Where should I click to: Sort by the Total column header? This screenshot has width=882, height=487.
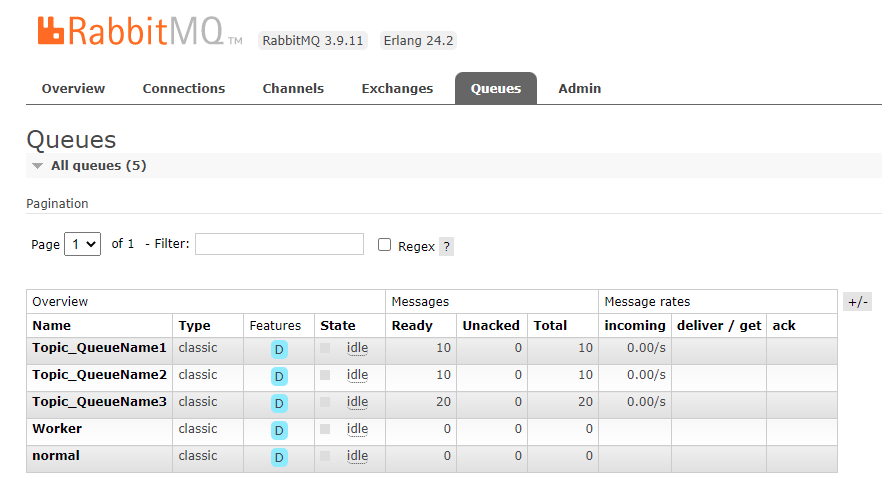pos(550,326)
